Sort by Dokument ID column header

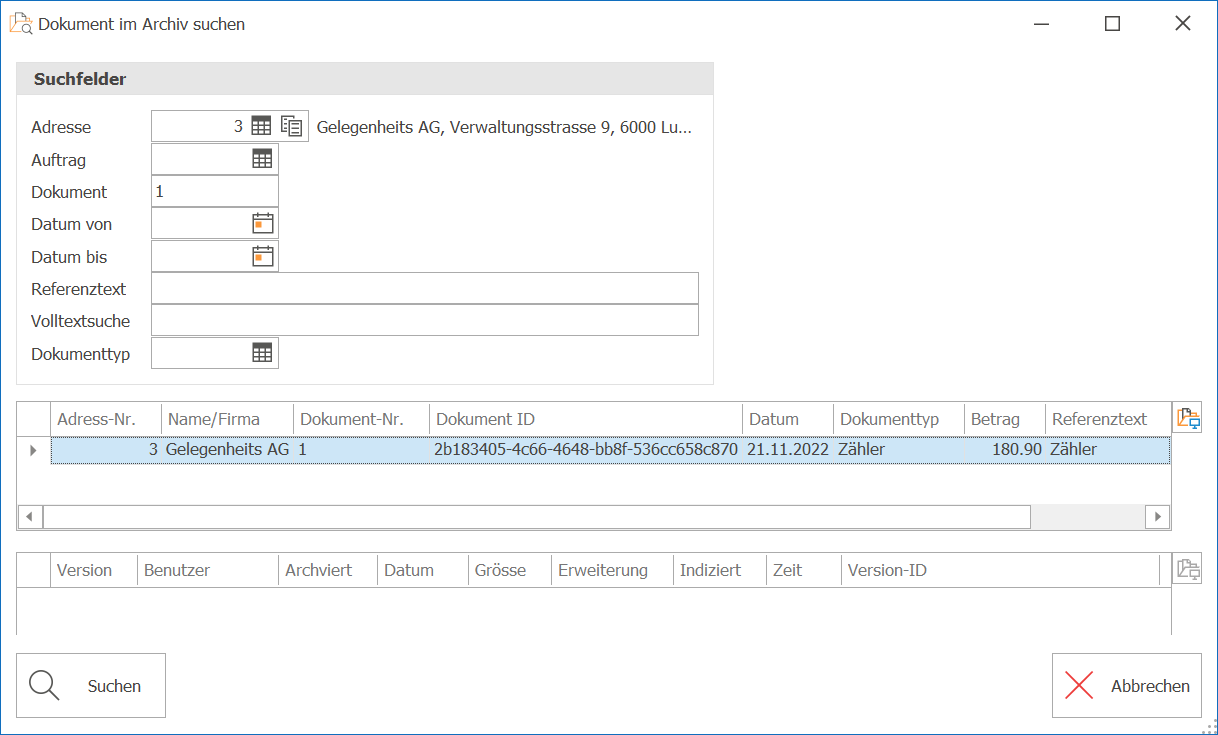tap(586, 419)
